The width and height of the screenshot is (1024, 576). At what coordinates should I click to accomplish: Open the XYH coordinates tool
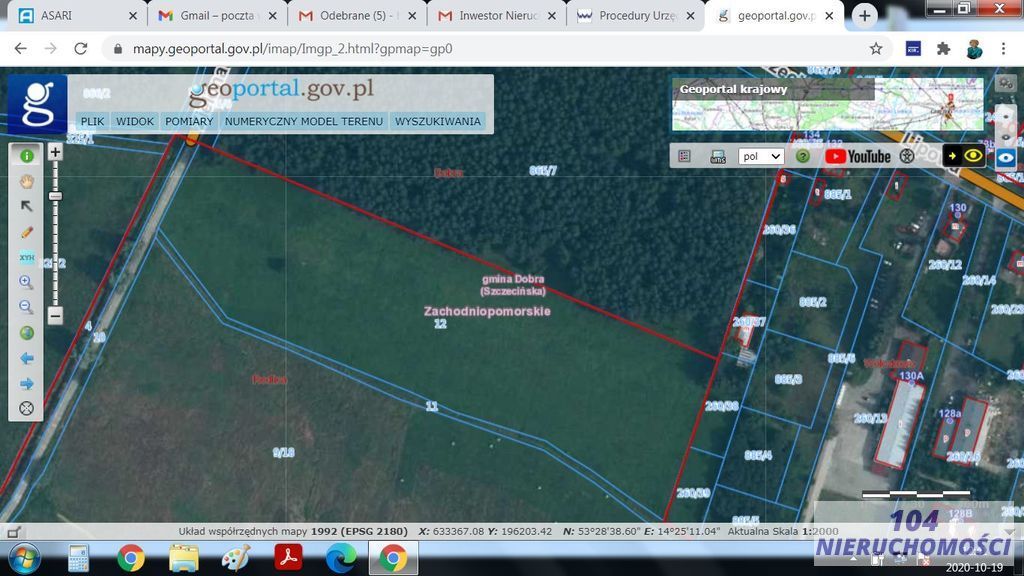click(26, 257)
